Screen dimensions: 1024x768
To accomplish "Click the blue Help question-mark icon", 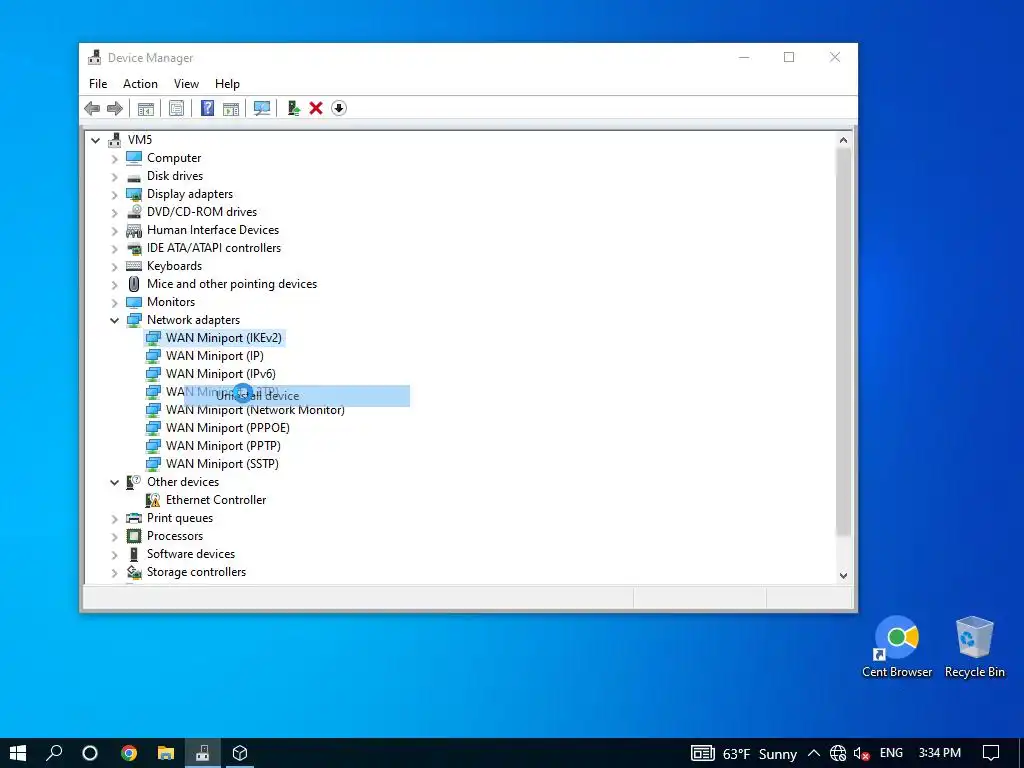I will (x=207, y=108).
